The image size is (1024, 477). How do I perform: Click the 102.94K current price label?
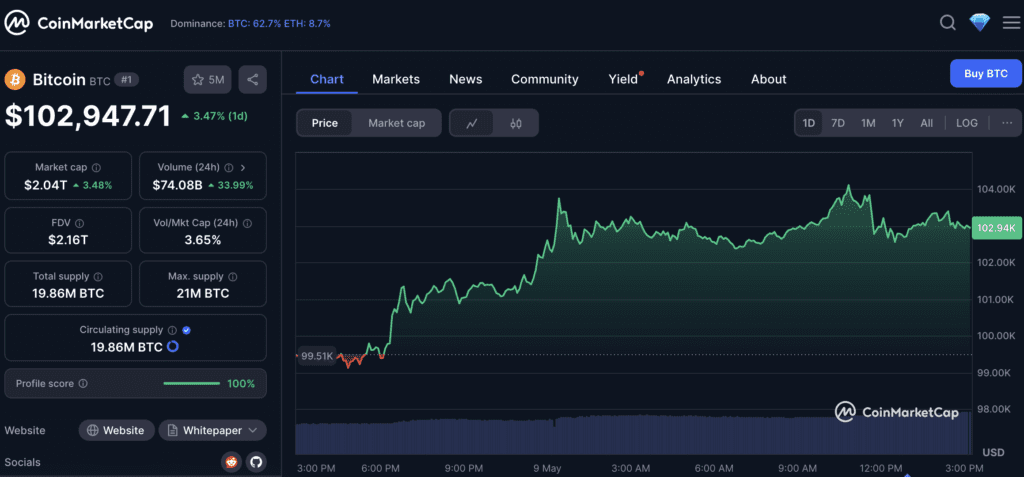click(996, 227)
